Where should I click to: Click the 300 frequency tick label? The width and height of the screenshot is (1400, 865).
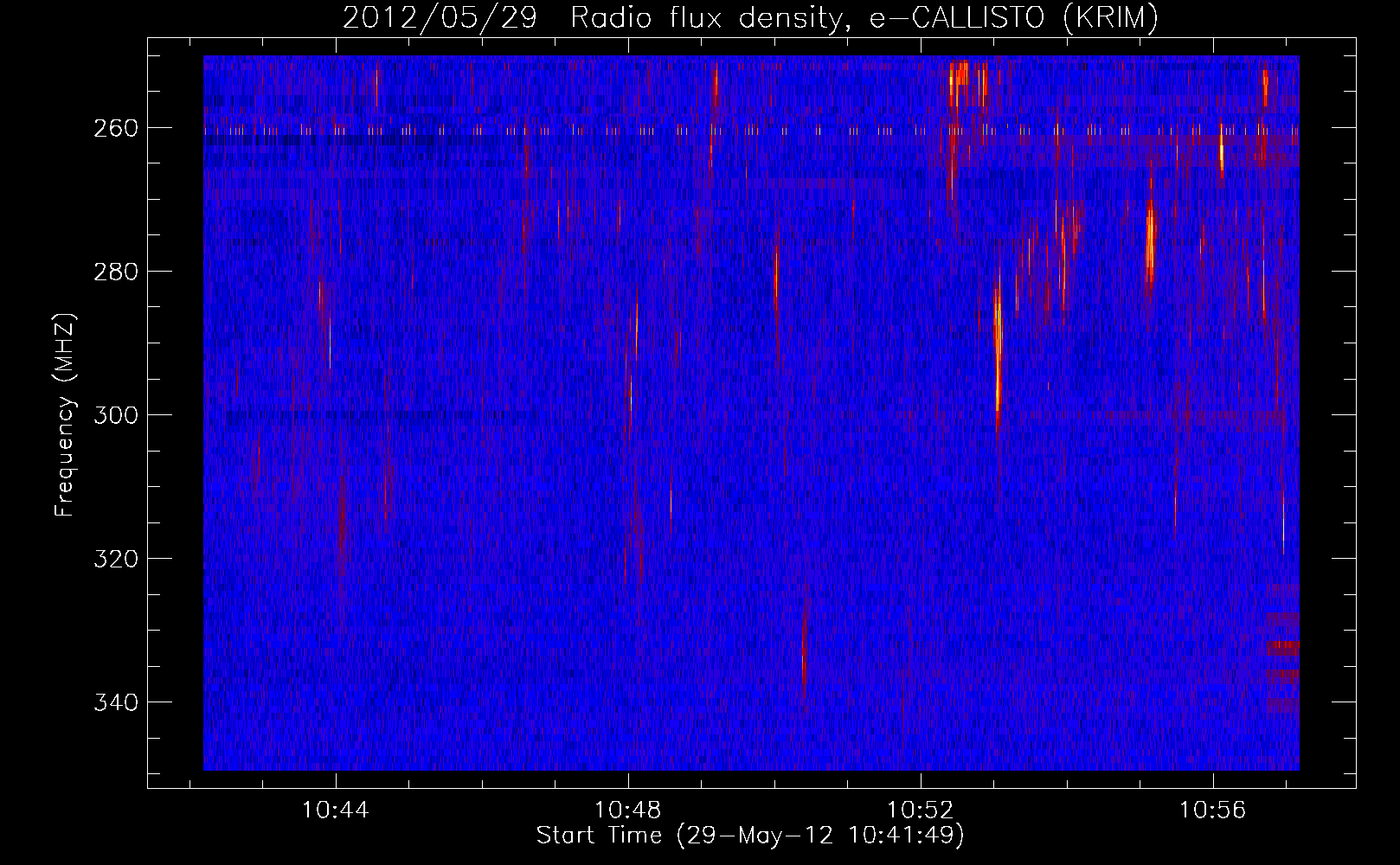(x=115, y=415)
